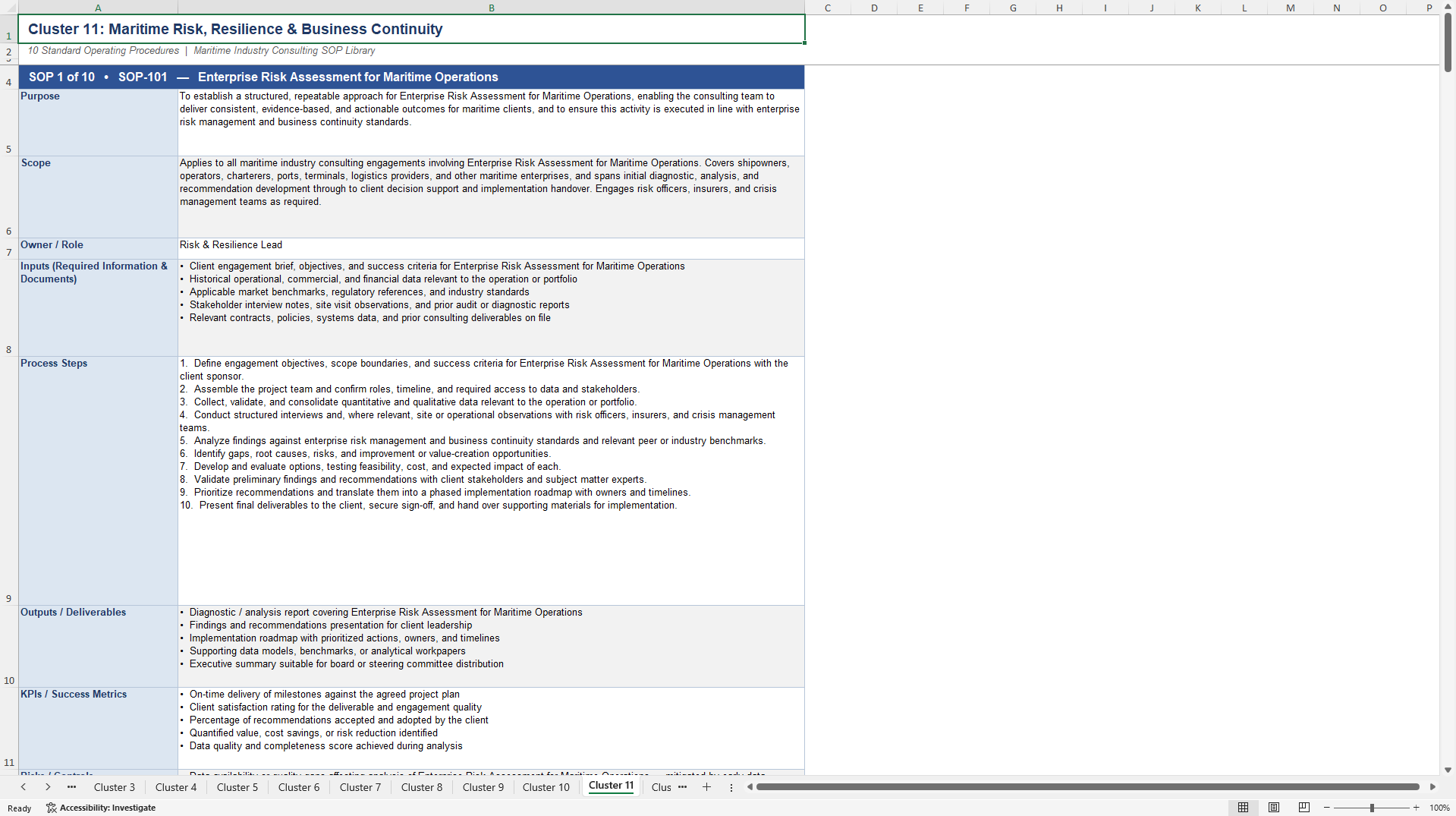
Task: Select the active Cluster 11 sheet tab
Action: 612,786
